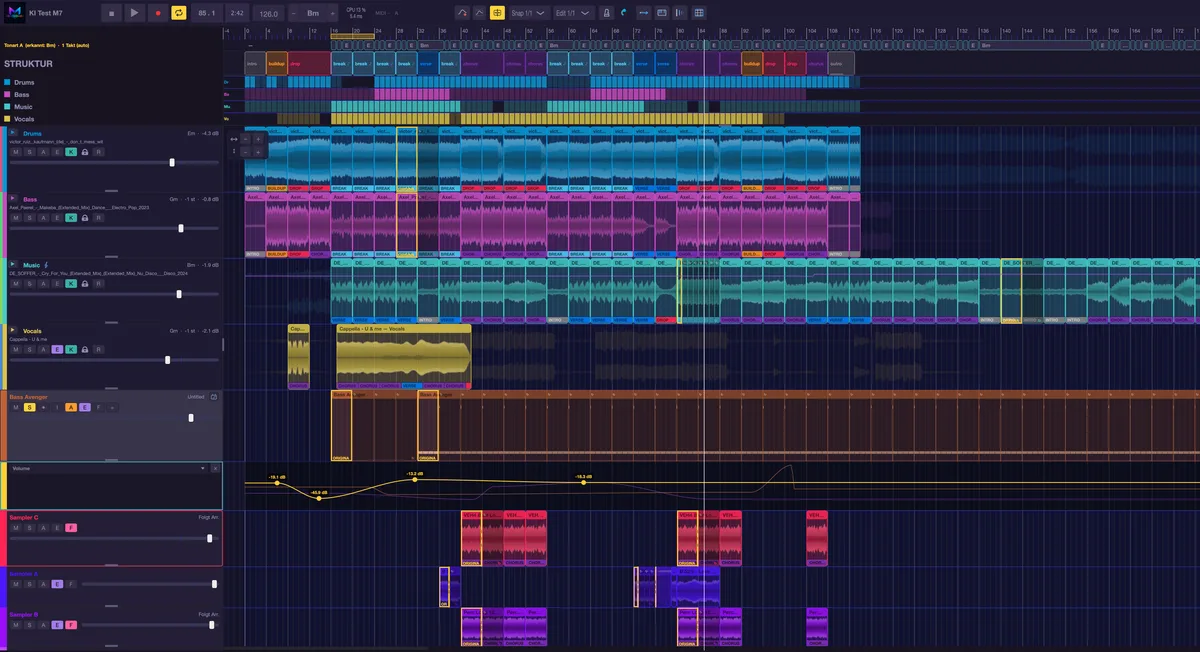The image size is (1200, 652).
Task: Click the tempo field showing 126.0
Action: [268, 14]
